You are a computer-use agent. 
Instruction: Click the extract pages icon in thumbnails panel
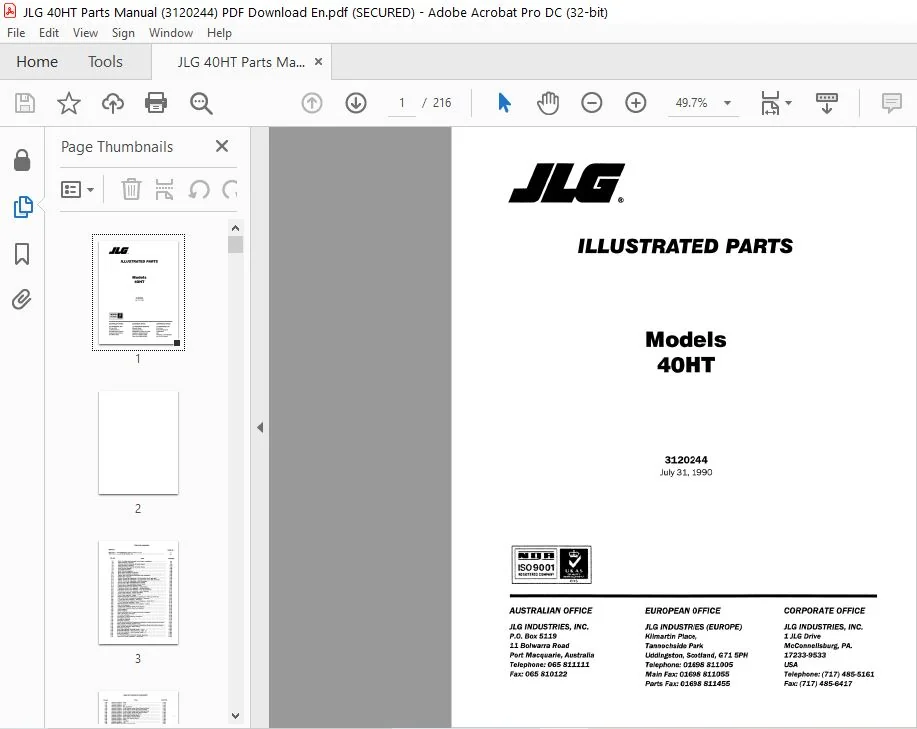164,189
